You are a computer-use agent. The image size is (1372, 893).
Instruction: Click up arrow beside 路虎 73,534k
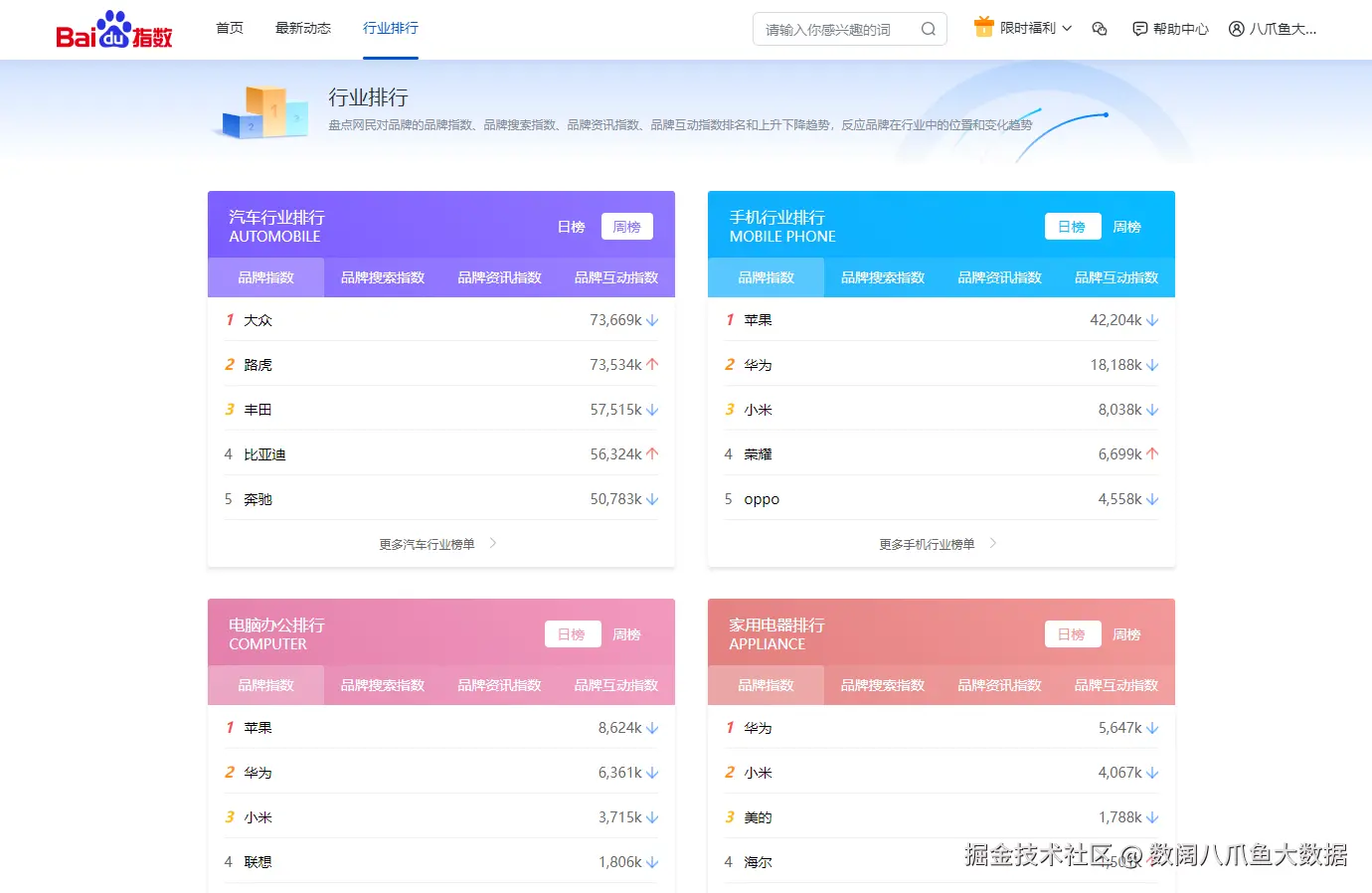652,365
